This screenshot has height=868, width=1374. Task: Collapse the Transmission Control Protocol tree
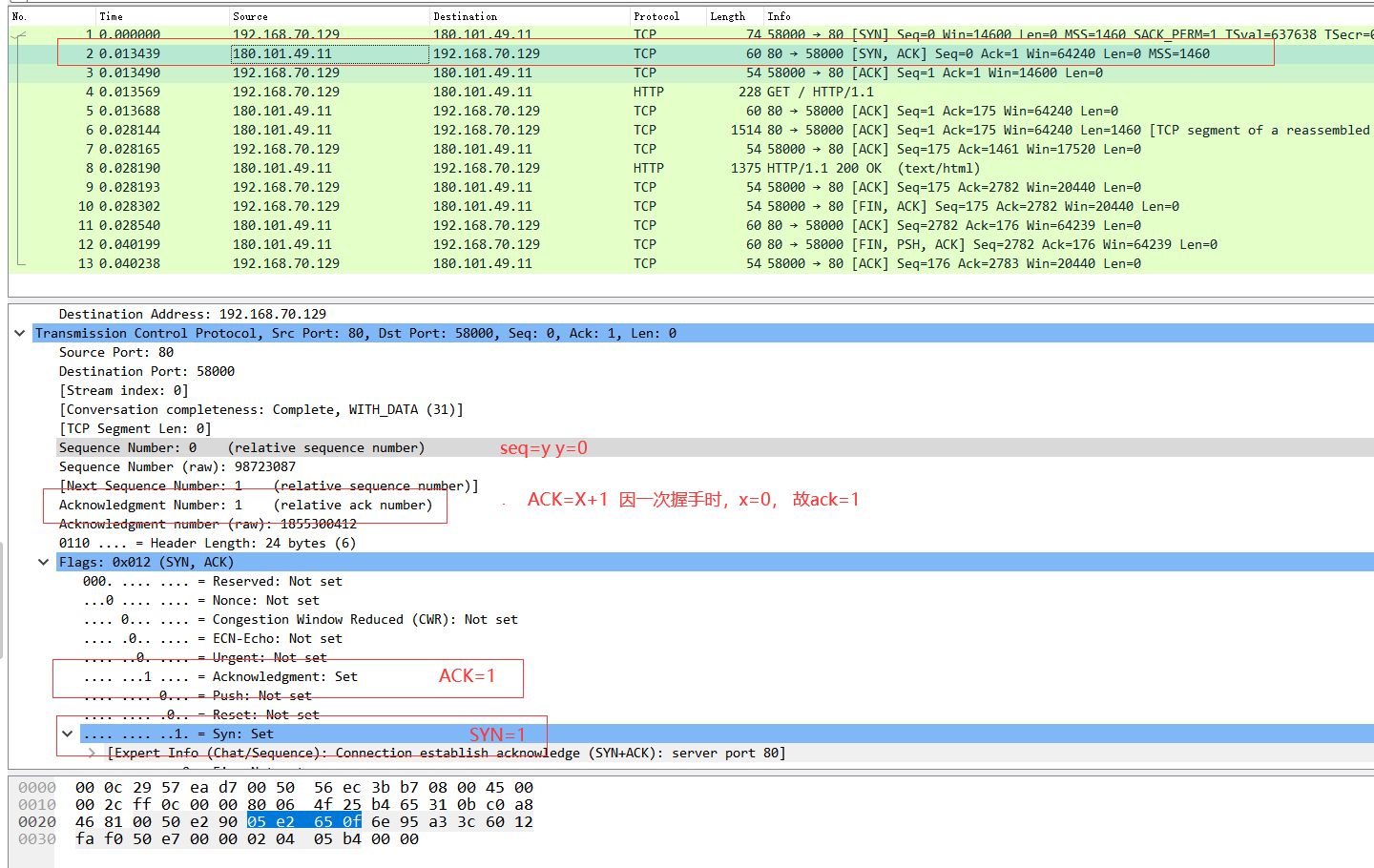point(20,333)
